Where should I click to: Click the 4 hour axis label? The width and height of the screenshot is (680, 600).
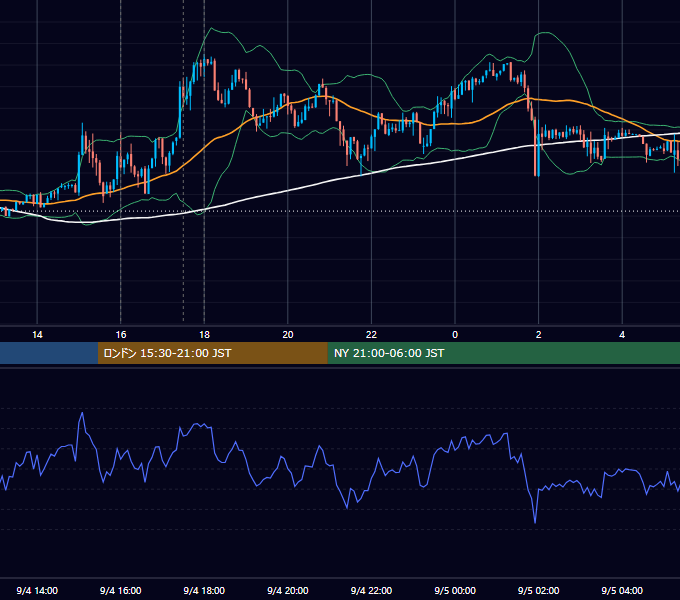(622, 335)
